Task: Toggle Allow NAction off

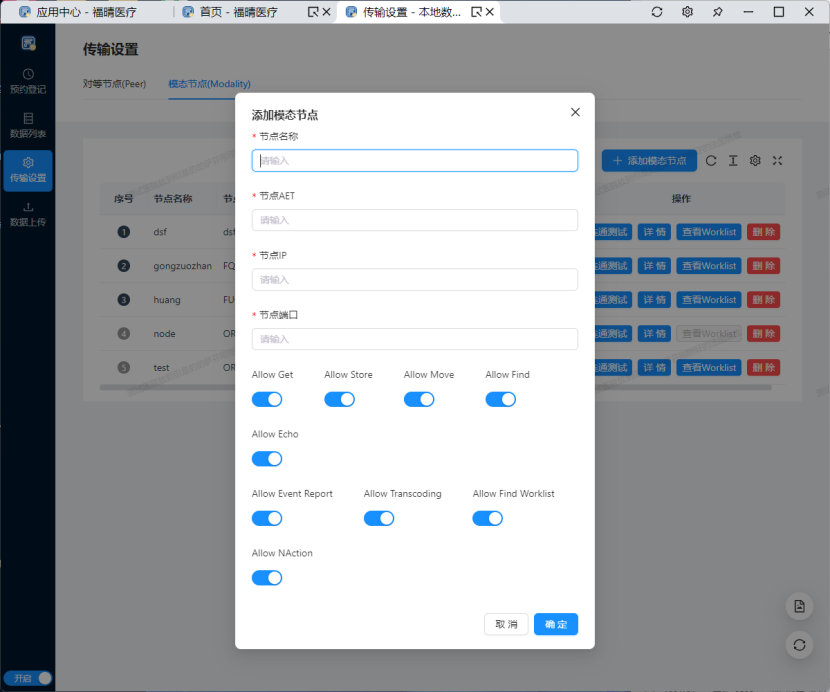Action: coord(267,578)
